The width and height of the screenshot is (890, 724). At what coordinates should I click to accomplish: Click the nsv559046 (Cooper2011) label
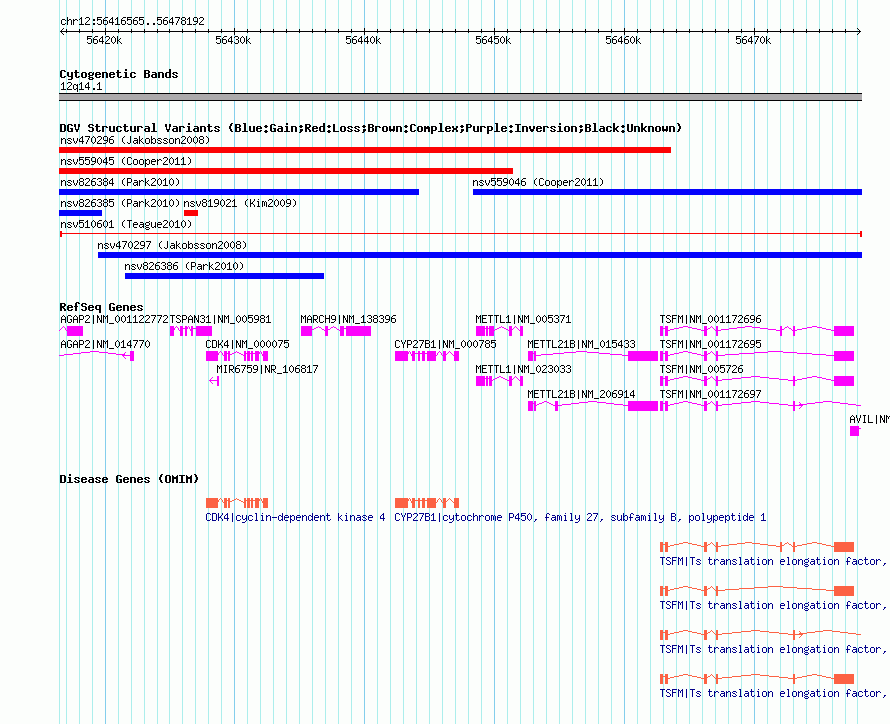click(538, 182)
